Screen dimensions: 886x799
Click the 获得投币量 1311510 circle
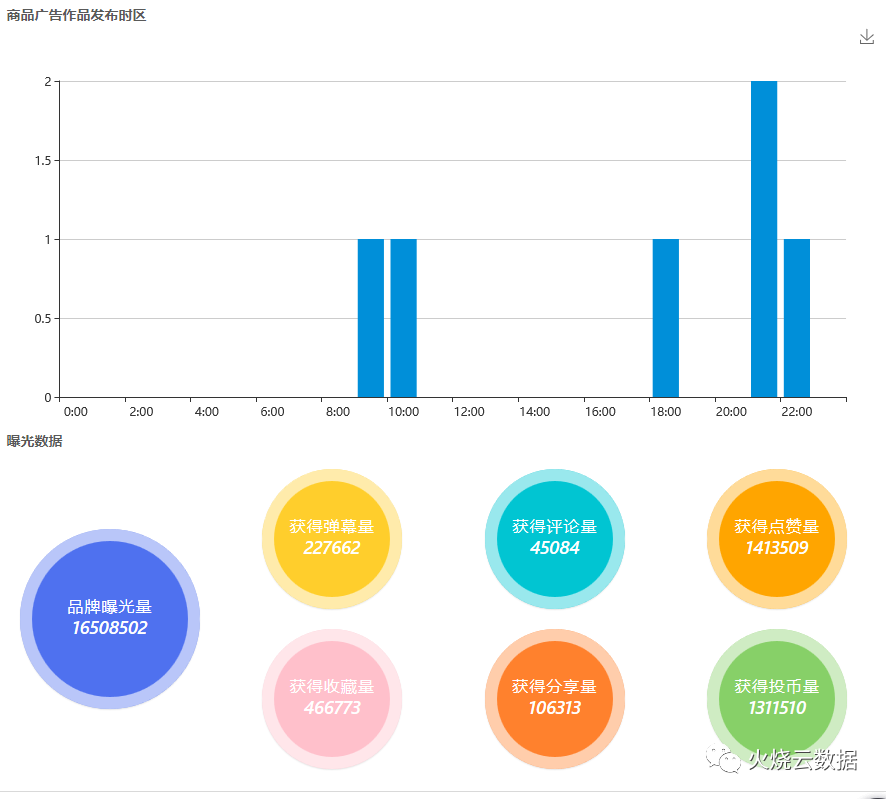point(777,699)
